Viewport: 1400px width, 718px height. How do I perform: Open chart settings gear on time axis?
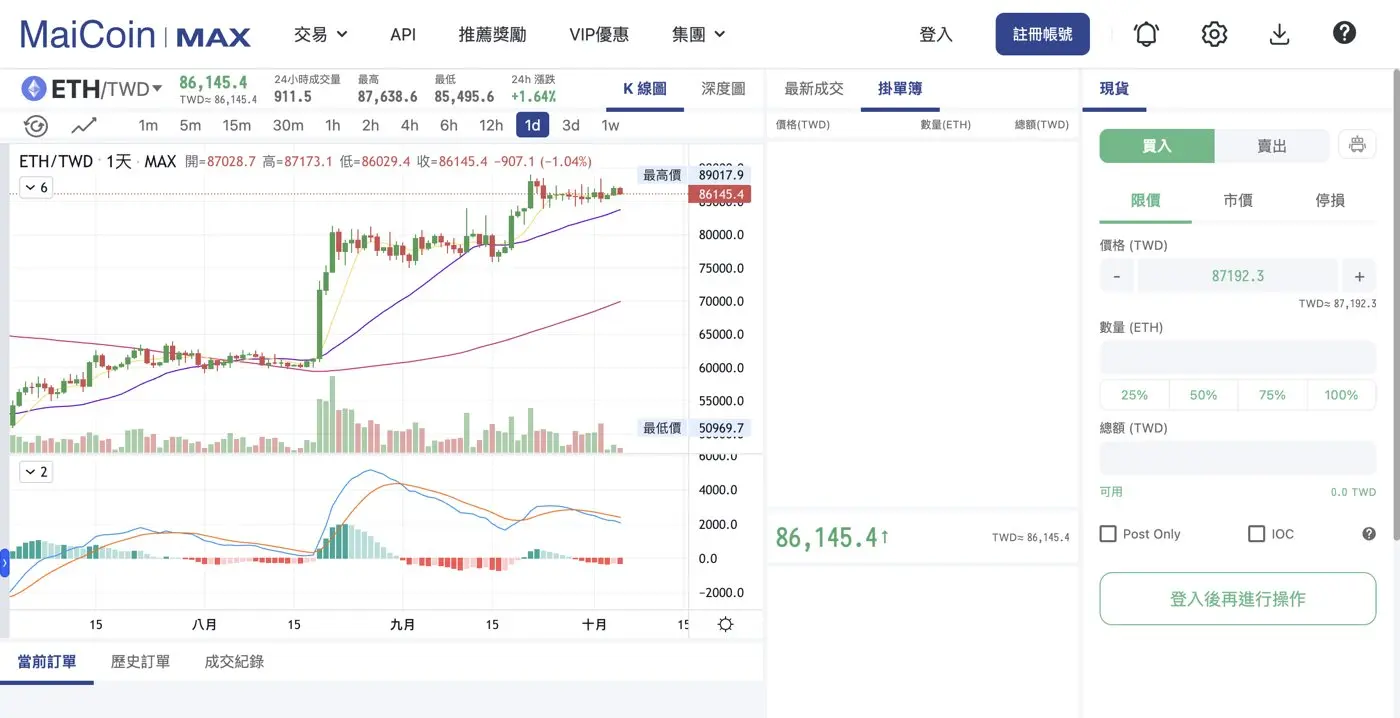tap(726, 624)
